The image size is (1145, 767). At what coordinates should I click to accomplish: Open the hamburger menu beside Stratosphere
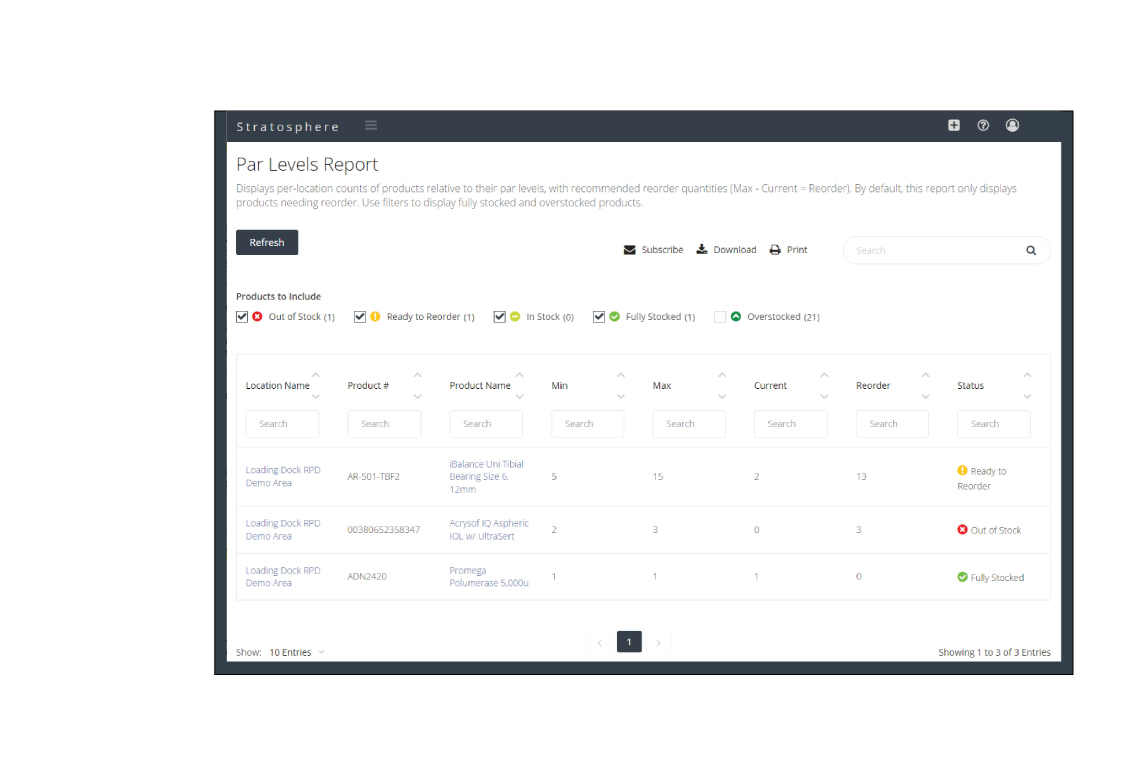point(371,126)
